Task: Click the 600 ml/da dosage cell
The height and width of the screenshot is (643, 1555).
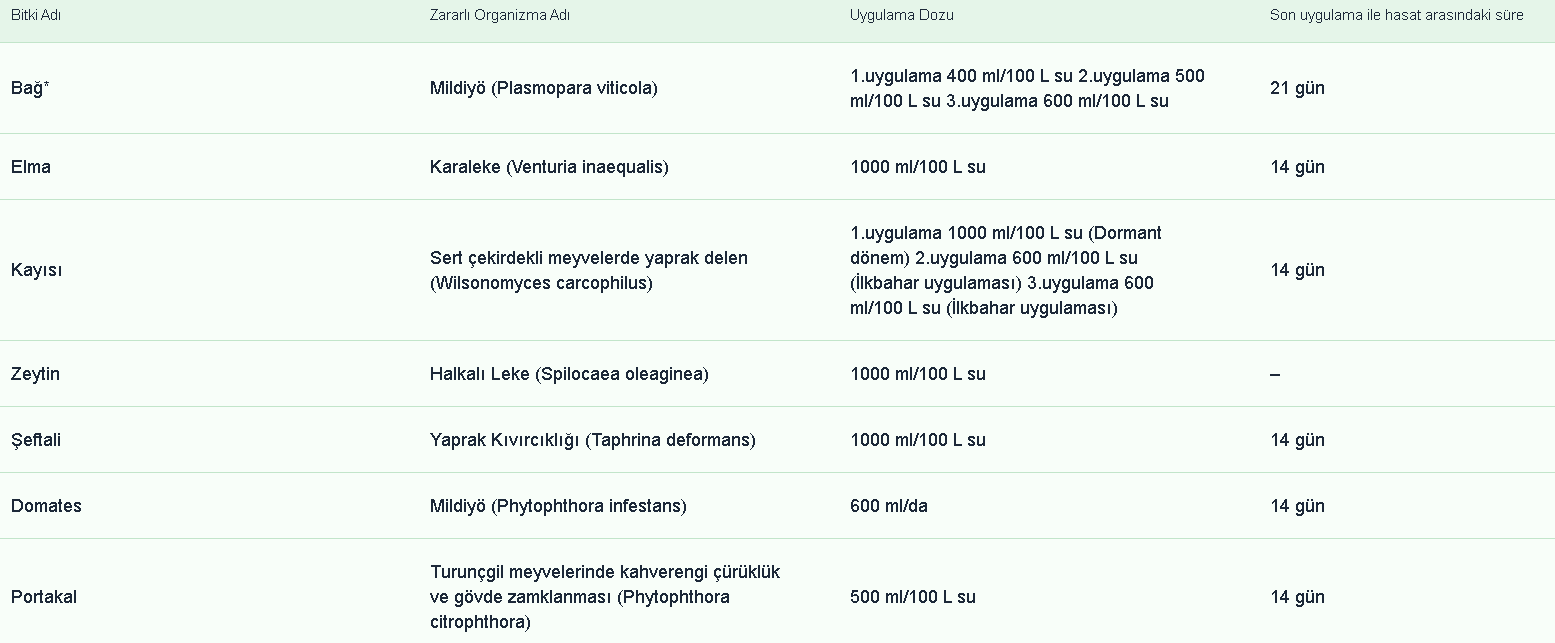Action: [x=889, y=506]
